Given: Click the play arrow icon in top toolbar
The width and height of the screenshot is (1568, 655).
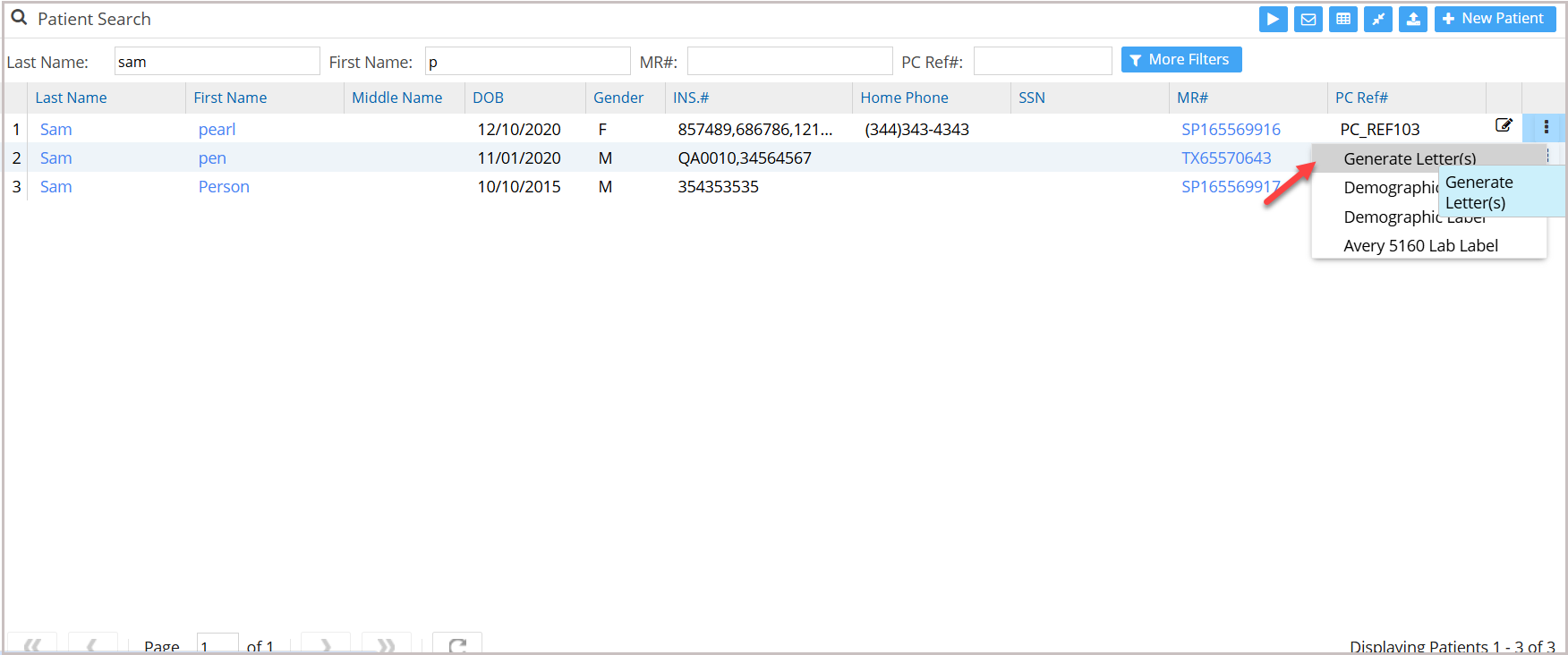Looking at the screenshot, I should click(x=1273, y=19).
